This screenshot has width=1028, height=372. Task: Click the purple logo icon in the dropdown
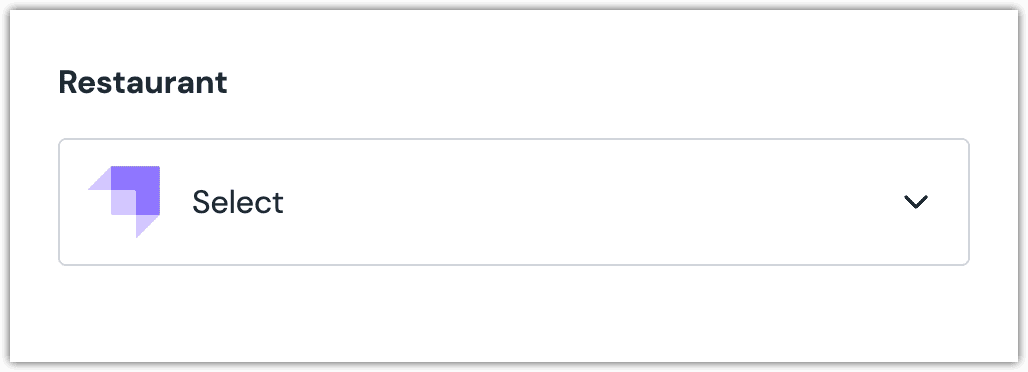(x=124, y=201)
